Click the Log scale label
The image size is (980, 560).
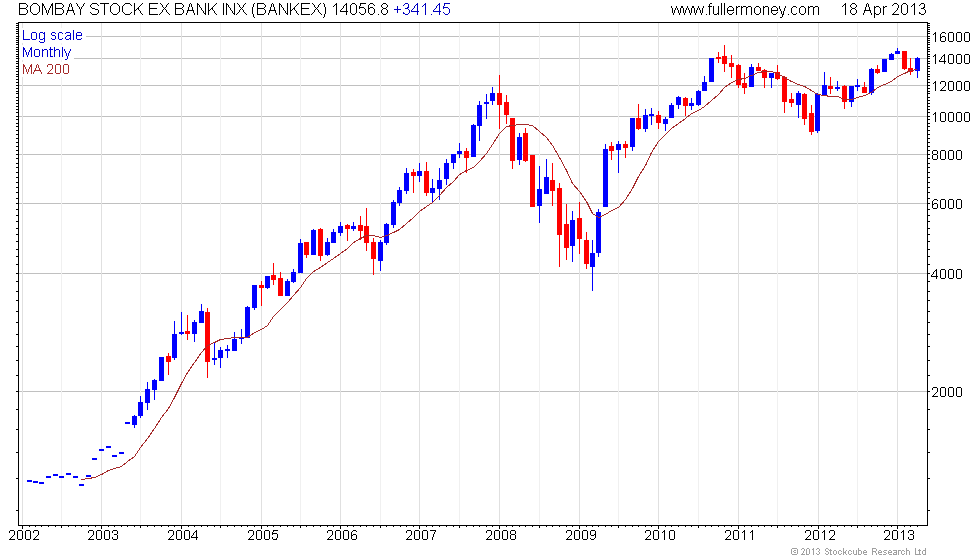tap(52, 36)
